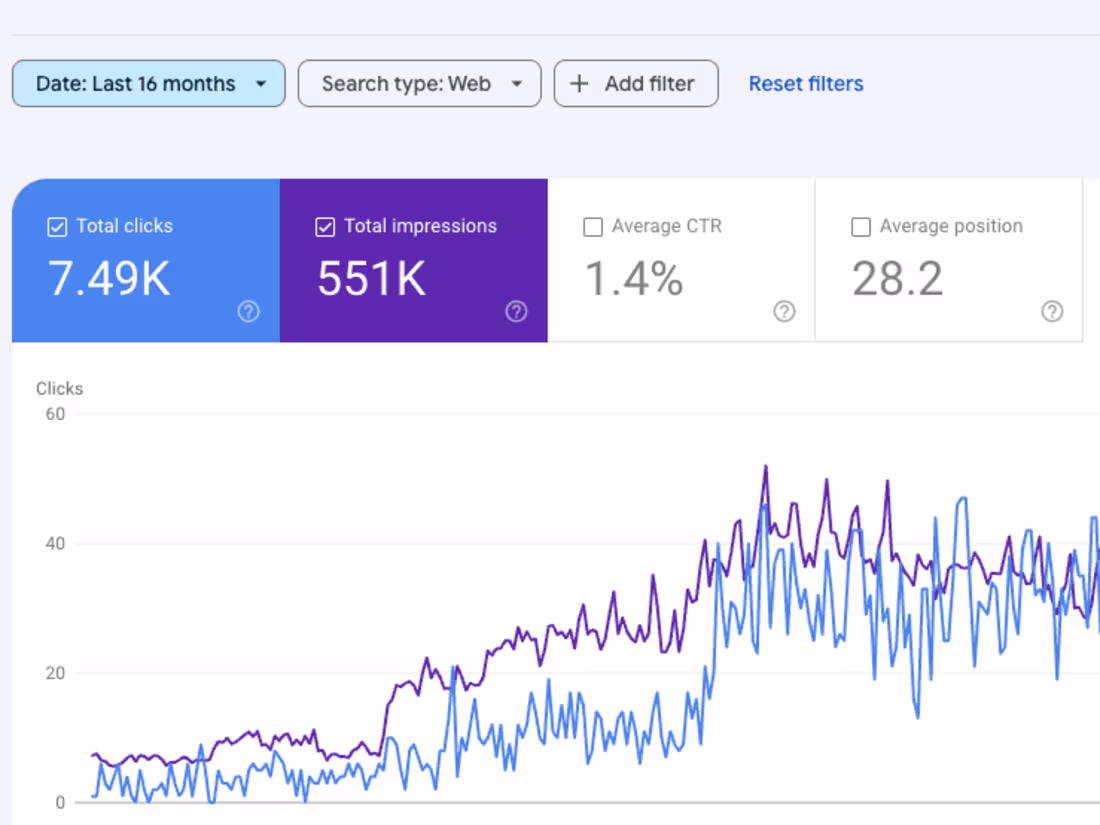Disable the Total impressions checkbox
This screenshot has width=1100, height=825.
pyautogui.click(x=325, y=227)
